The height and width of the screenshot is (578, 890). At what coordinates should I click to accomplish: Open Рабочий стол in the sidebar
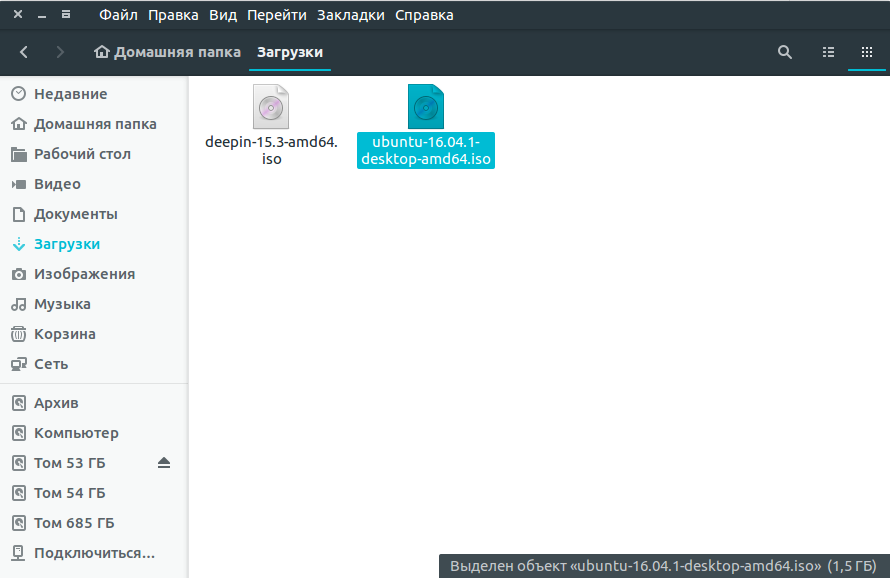point(94,154)
